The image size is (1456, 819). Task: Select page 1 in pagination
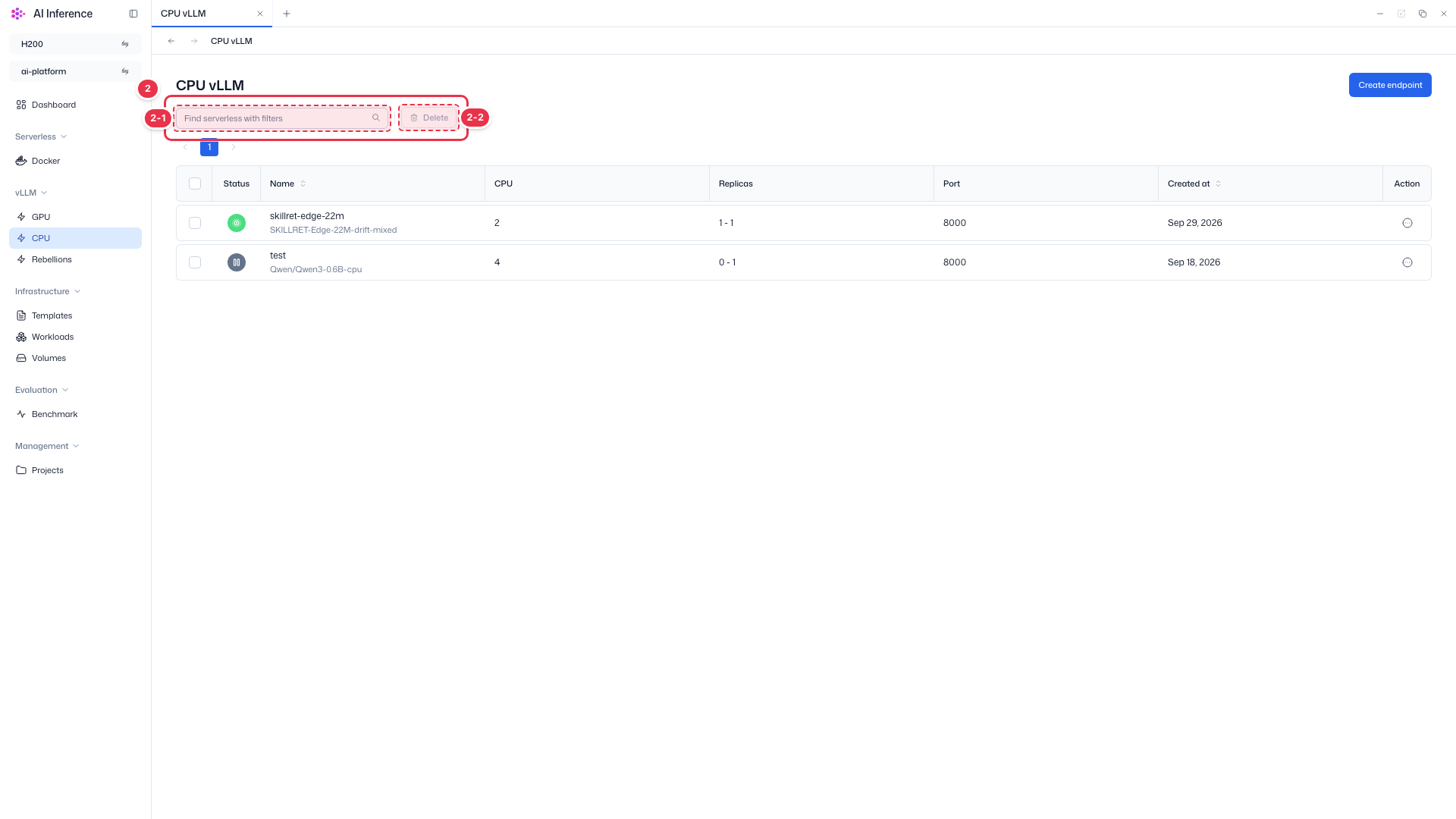(209, 147)
